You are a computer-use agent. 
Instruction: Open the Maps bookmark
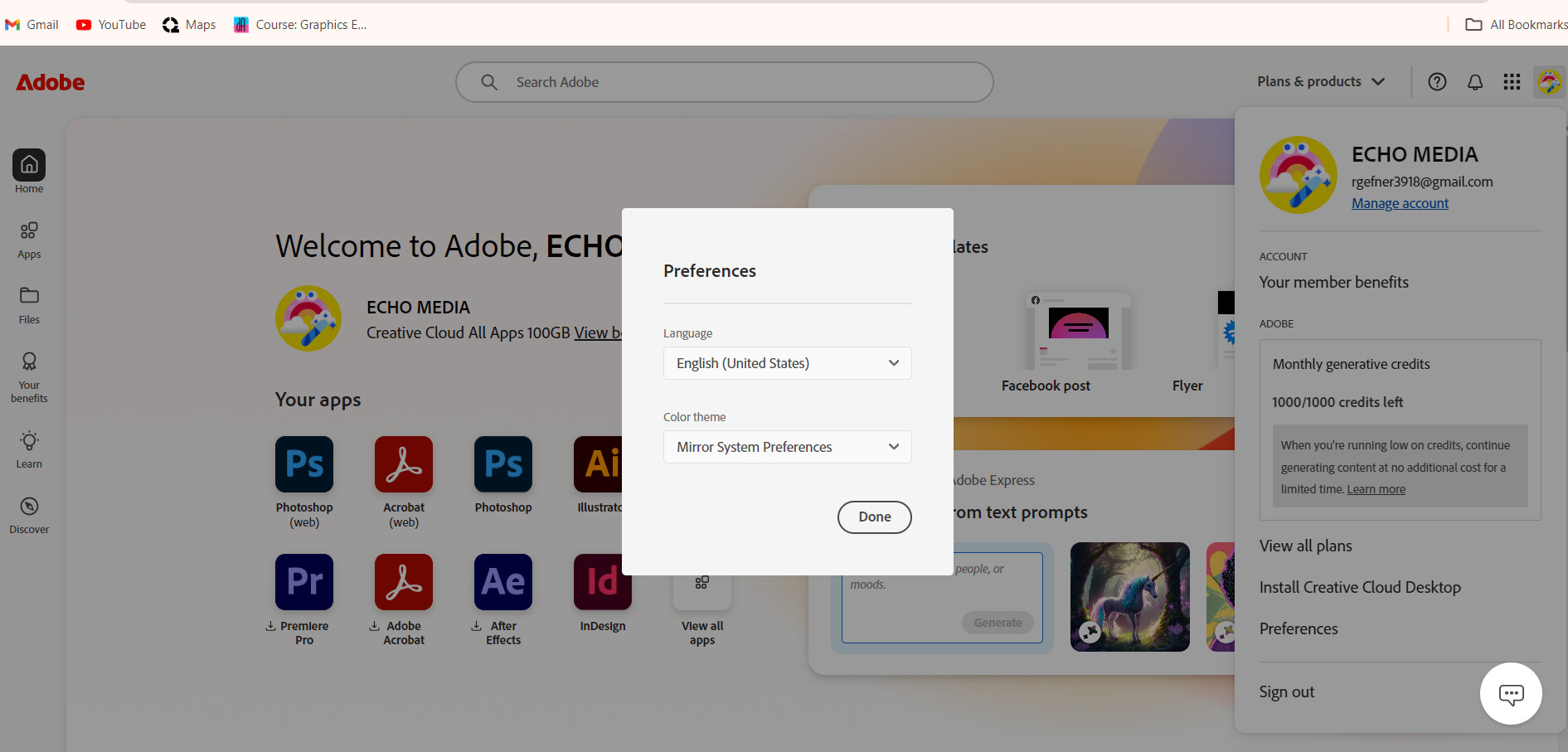(189, 24)
